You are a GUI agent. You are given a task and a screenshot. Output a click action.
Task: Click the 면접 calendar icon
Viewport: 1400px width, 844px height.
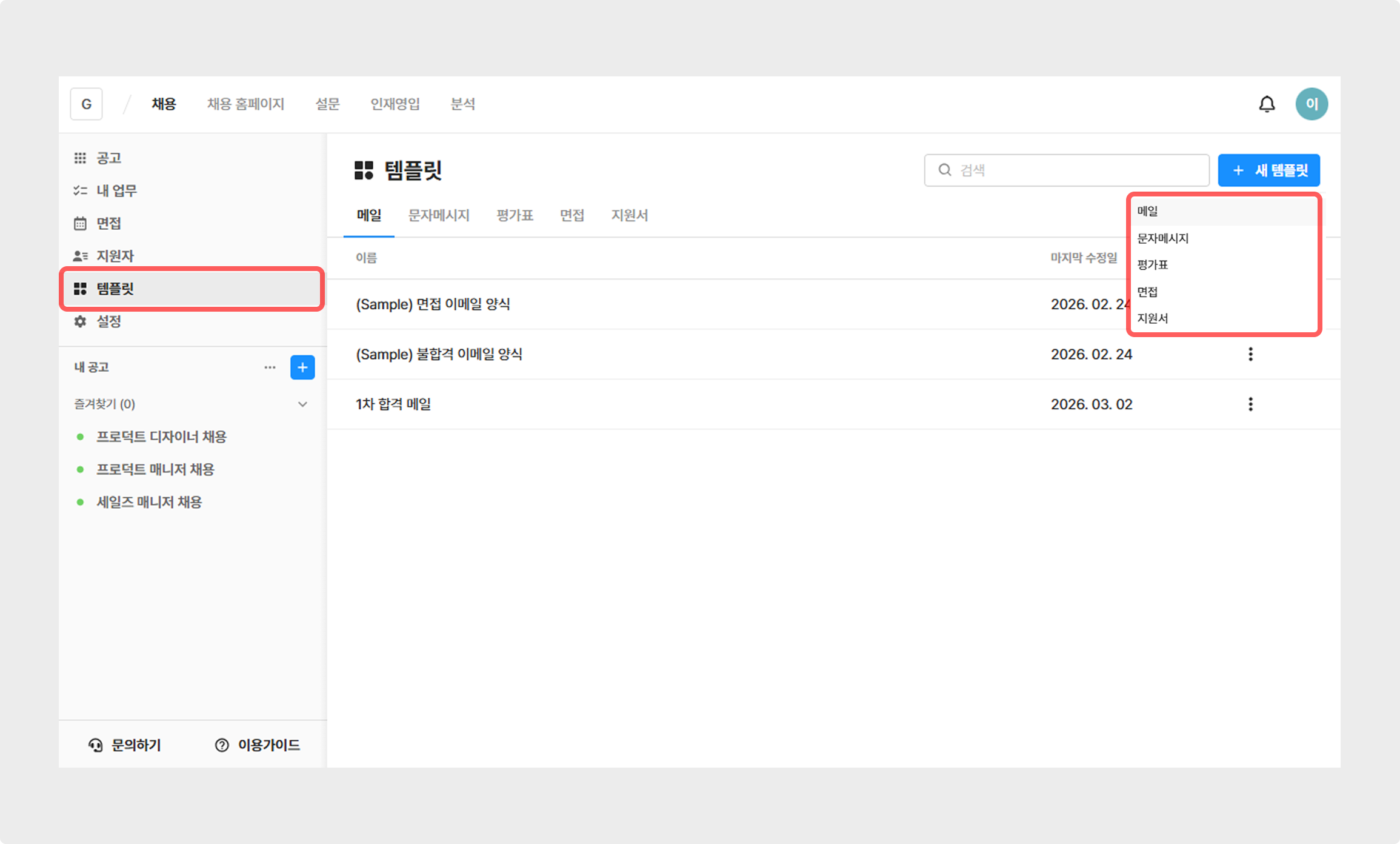click(x=80, y=224)
